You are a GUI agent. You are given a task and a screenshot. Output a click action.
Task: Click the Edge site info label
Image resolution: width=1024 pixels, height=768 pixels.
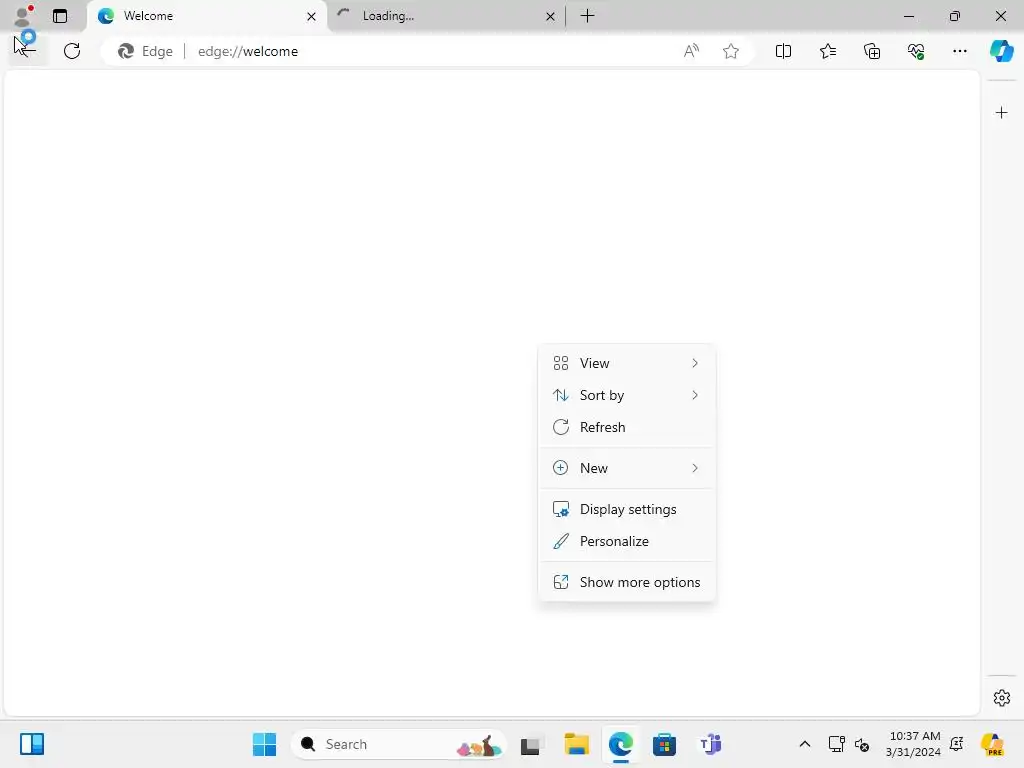(x=146, y=51)
